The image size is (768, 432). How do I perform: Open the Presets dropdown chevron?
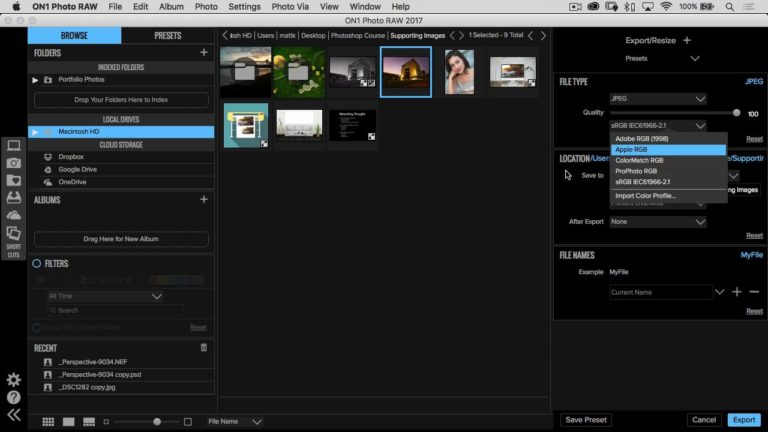(695, 58)
